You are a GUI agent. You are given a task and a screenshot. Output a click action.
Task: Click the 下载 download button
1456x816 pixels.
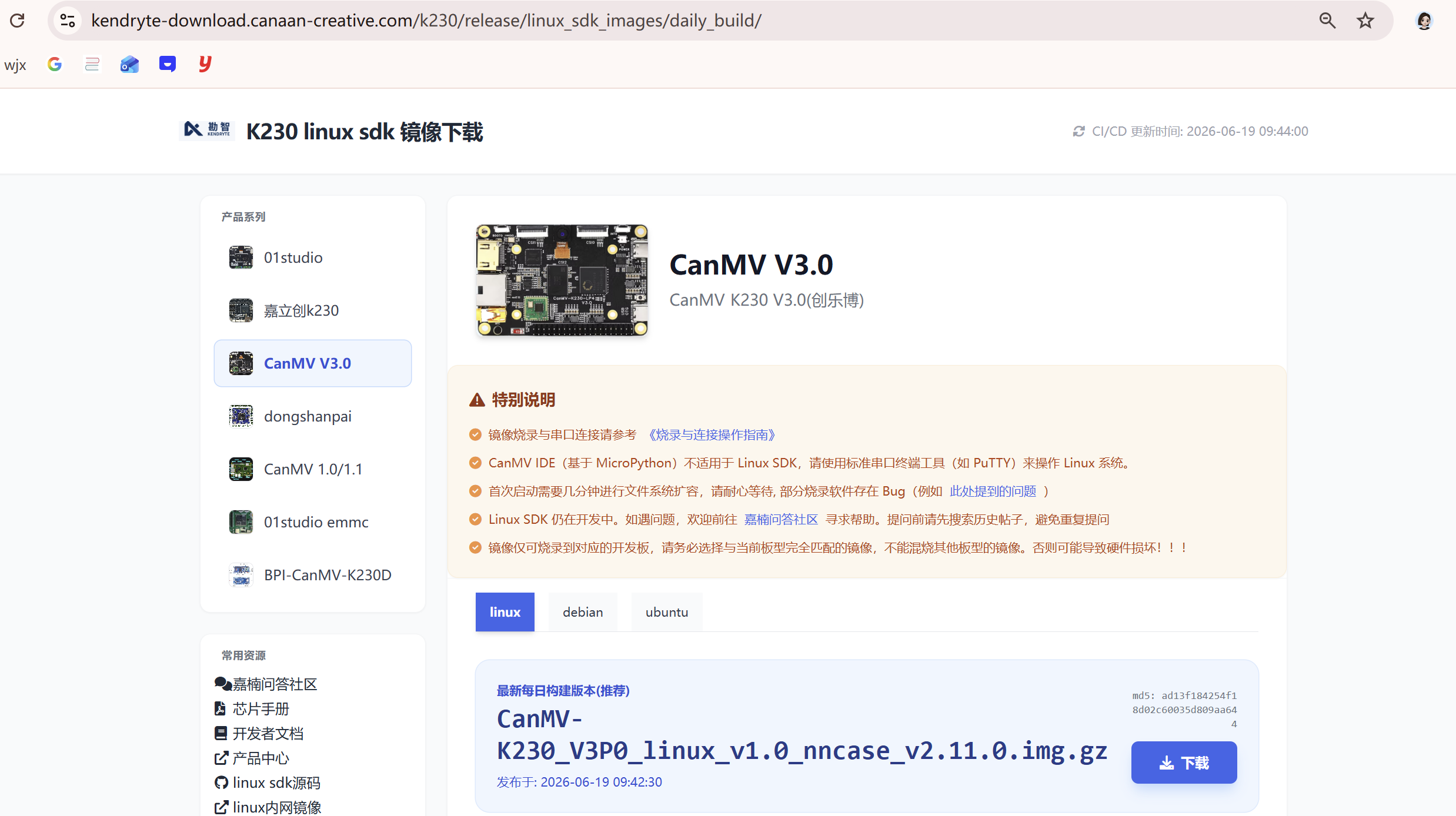tap(1184, 763)
